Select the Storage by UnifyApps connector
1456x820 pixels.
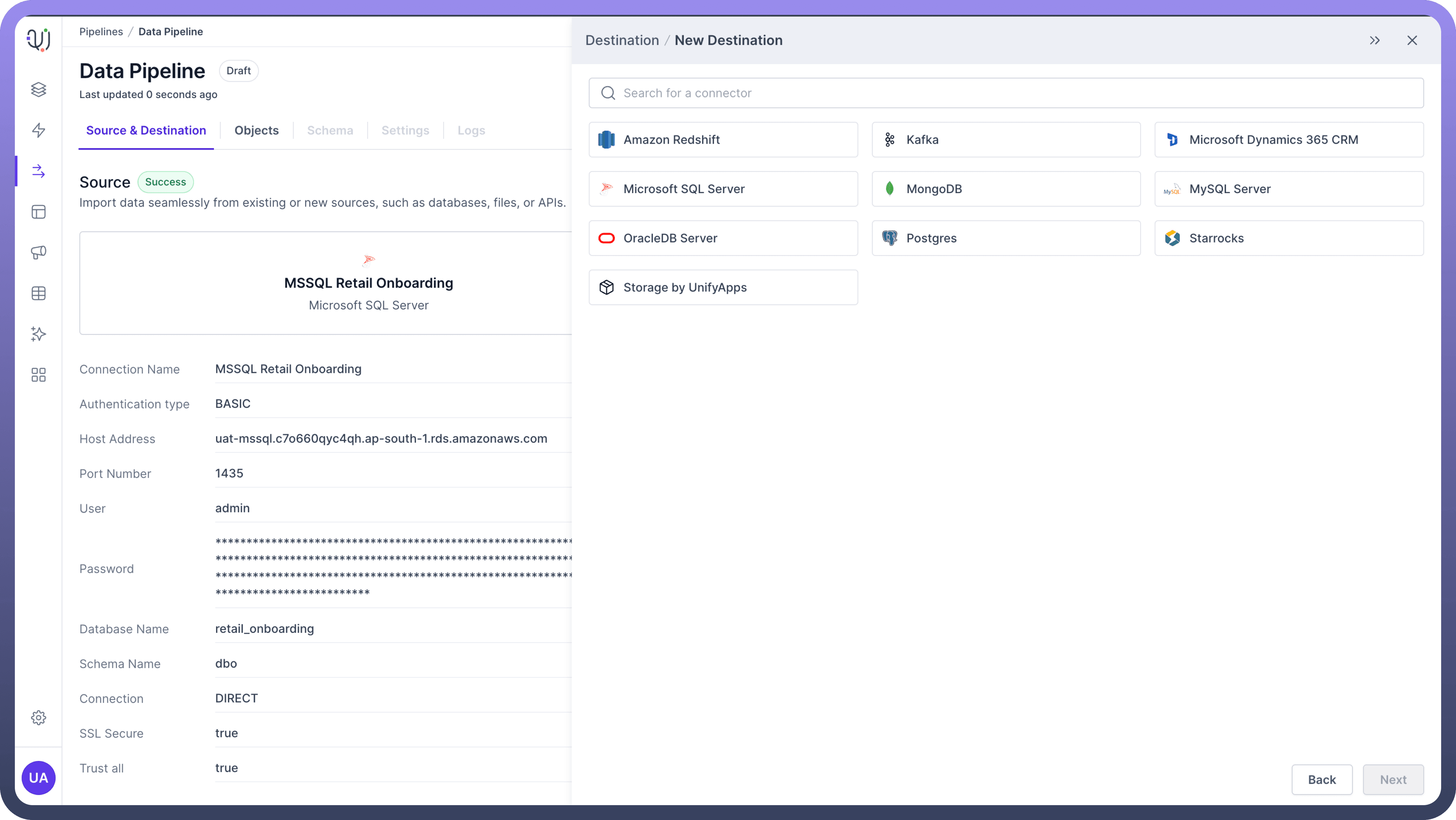pos(723,287)
